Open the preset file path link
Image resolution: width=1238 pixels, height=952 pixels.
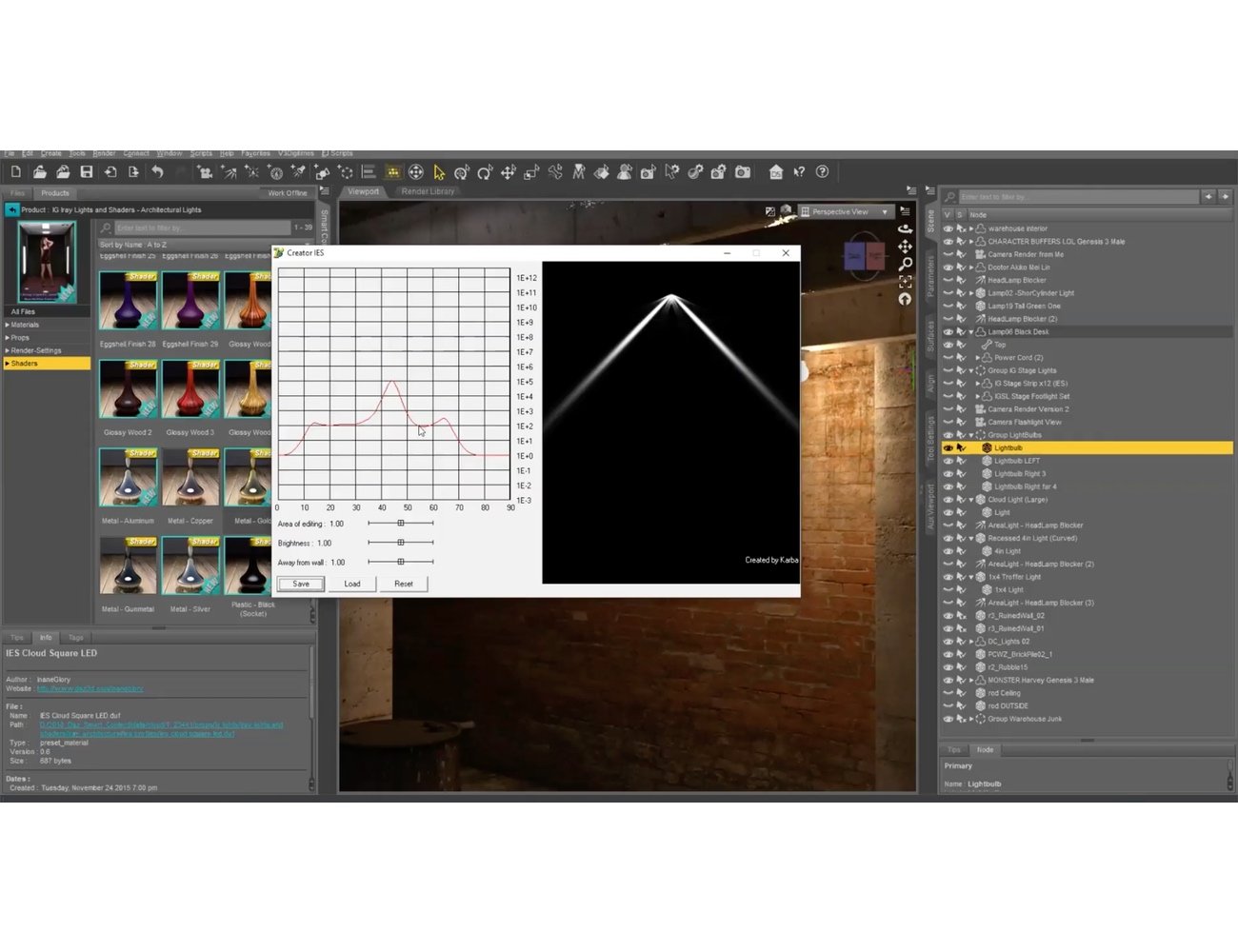161,729
